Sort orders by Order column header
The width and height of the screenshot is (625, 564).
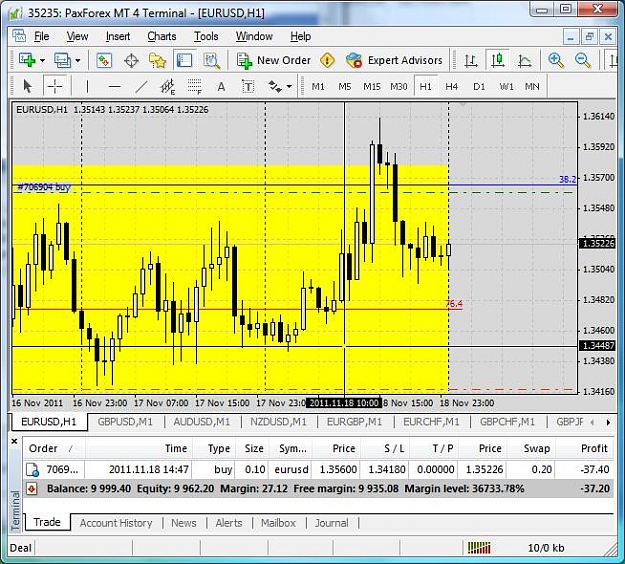coord(53,448)
